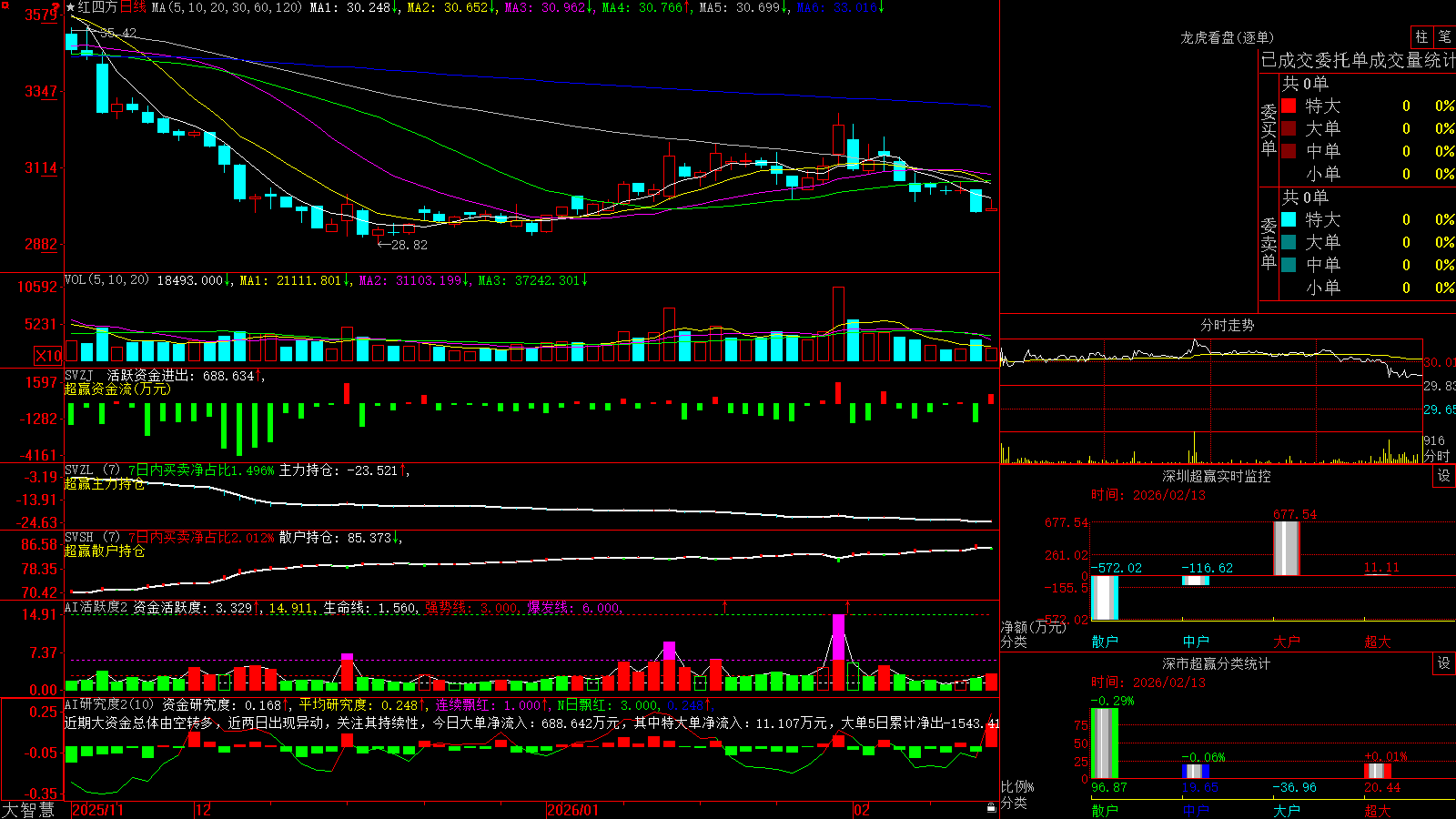Click the first red up-arrow signal on AI活跃度 chart
This screenshot has width=1456, height=819.
click(725, 606)
